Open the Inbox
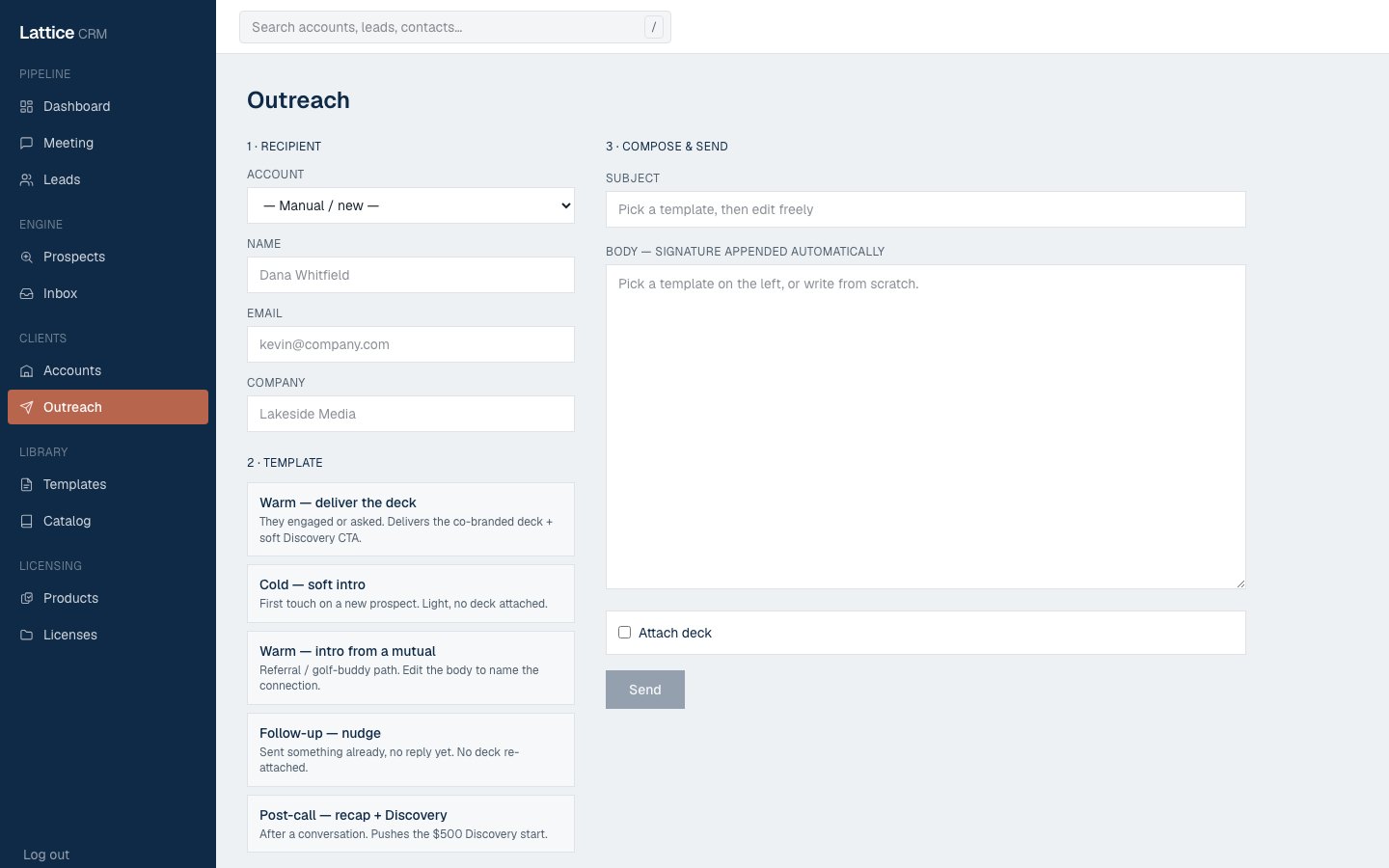Viewport: 1389px width, 868px height. pos(108,293)
